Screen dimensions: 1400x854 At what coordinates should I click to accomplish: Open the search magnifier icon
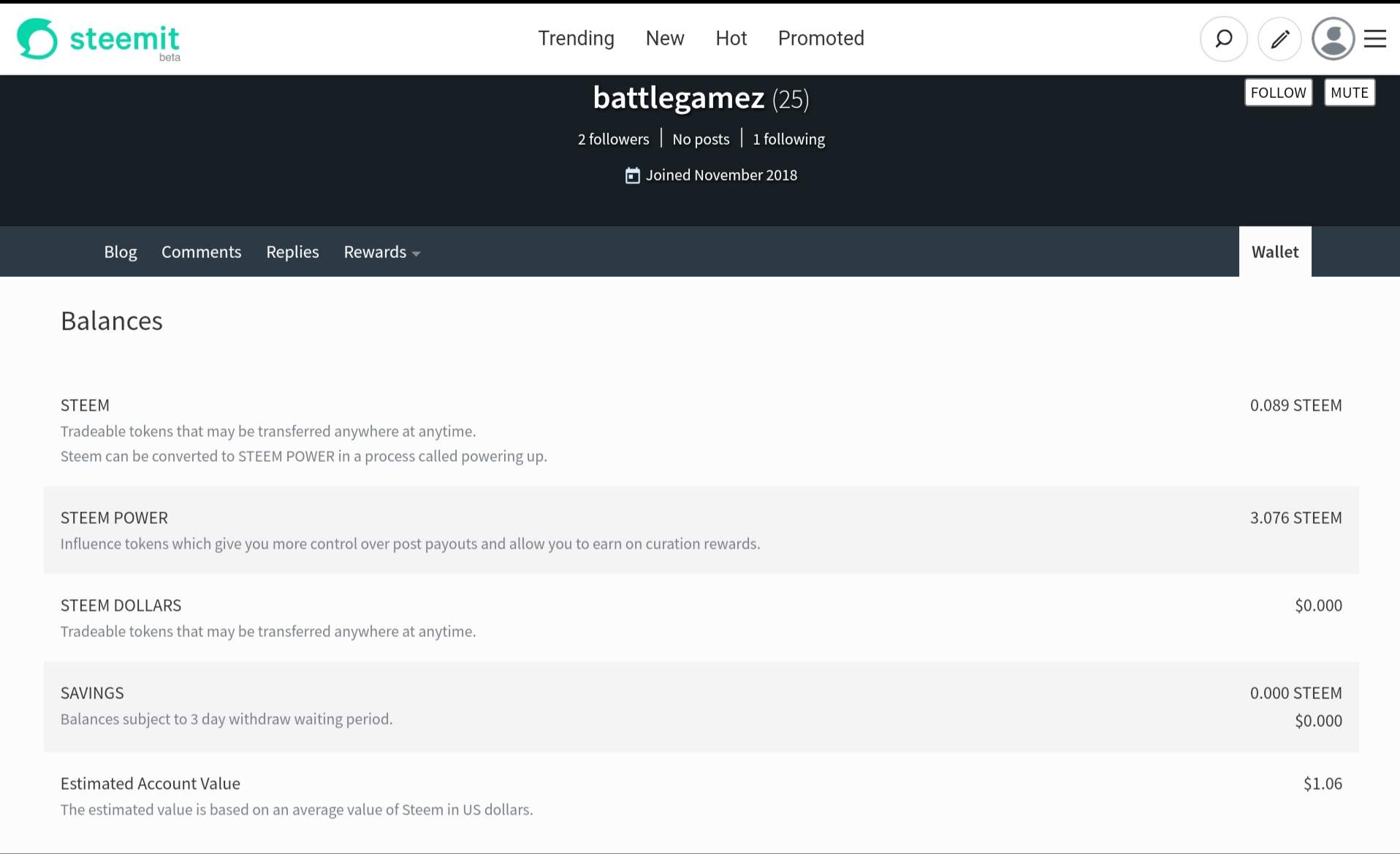[1223, 39]
